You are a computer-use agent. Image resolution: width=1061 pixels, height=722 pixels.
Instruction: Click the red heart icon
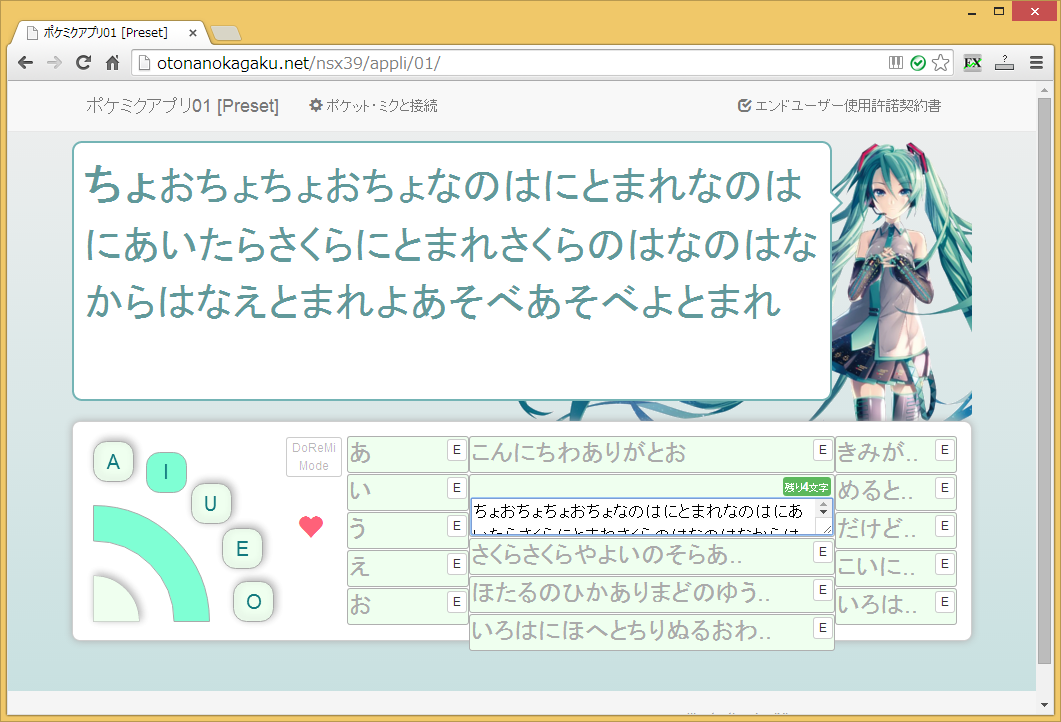pyautogui.click(x=311, y=526)
